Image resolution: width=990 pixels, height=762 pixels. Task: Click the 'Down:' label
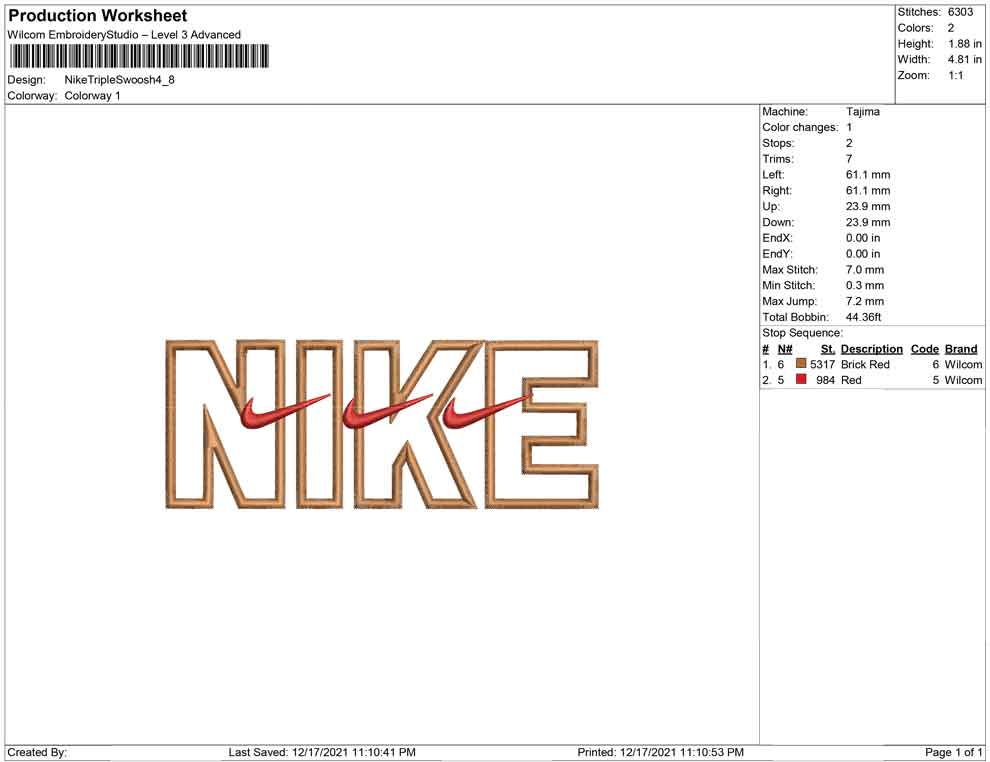pos(778,222)
